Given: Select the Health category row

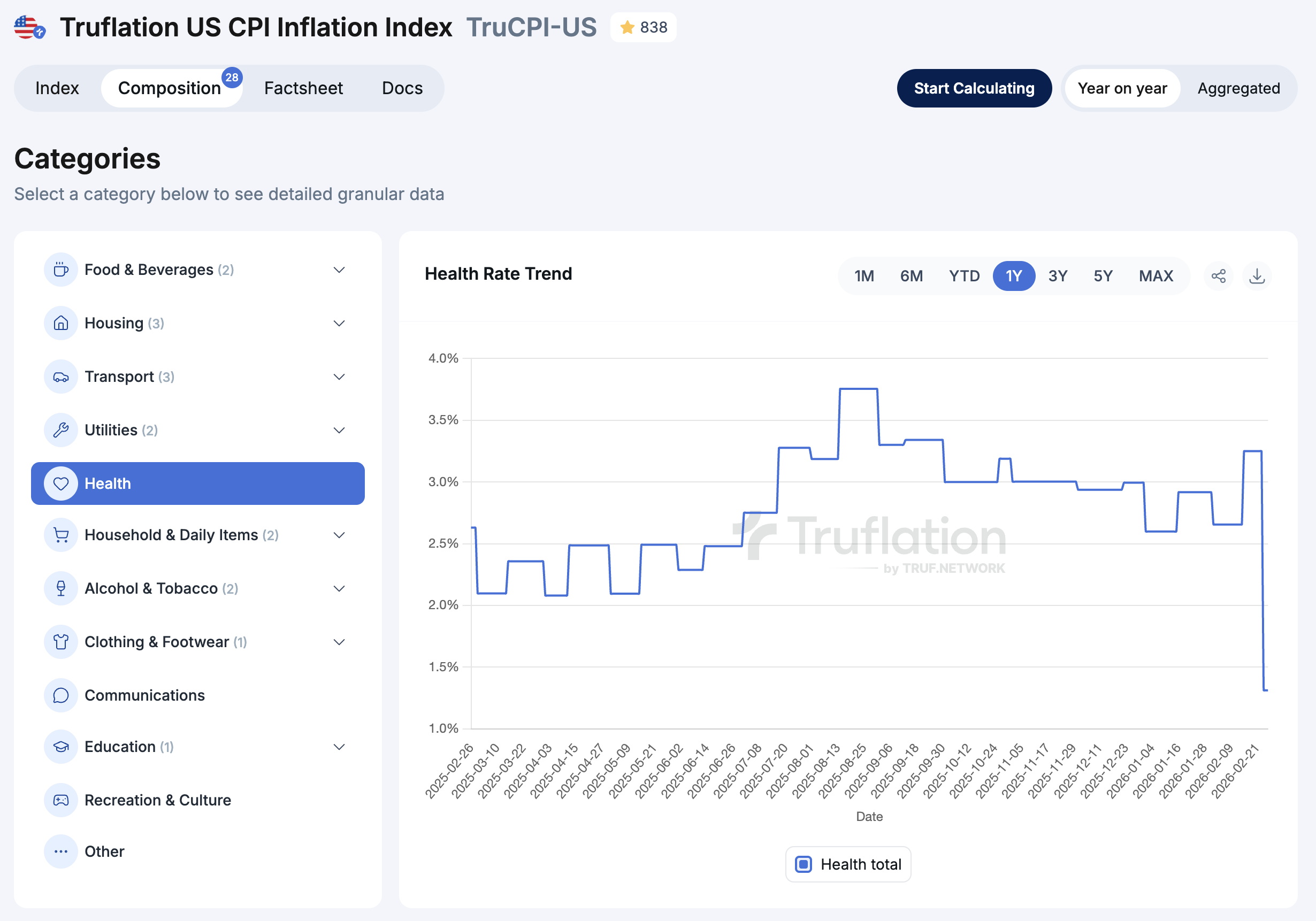Looking at the screenshot, I should (198, 483).
